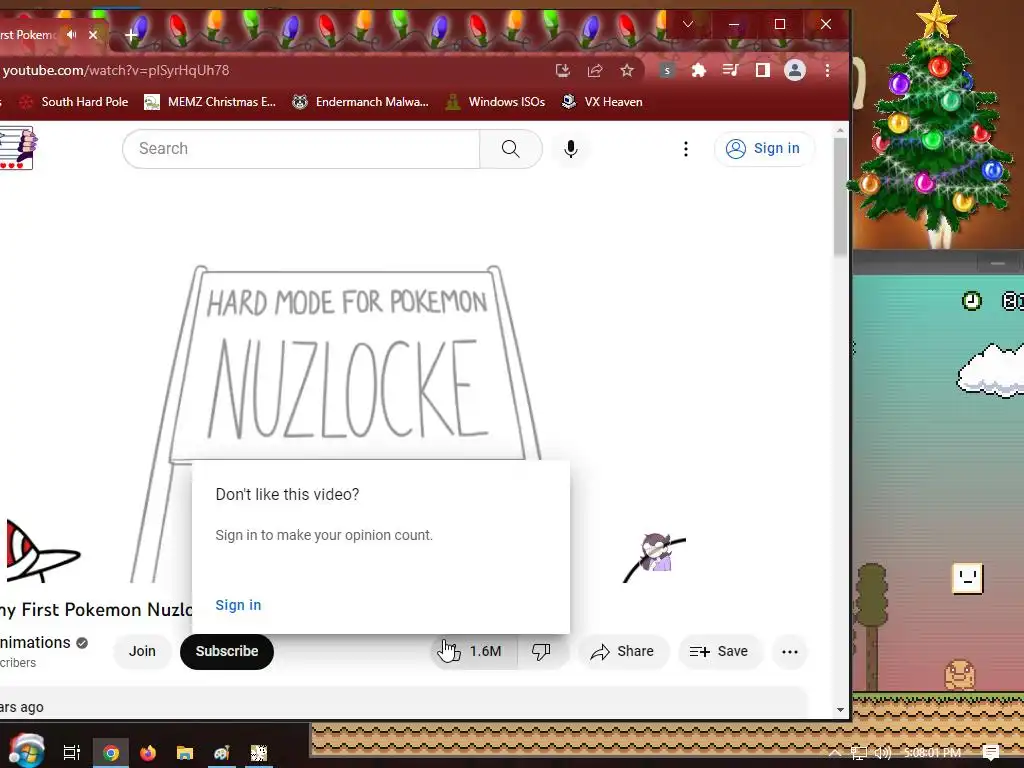Open the Chrome three-dot menu
Image resolution: width=1024 pixels, height=768 pixels.
[x=827, y=71]
